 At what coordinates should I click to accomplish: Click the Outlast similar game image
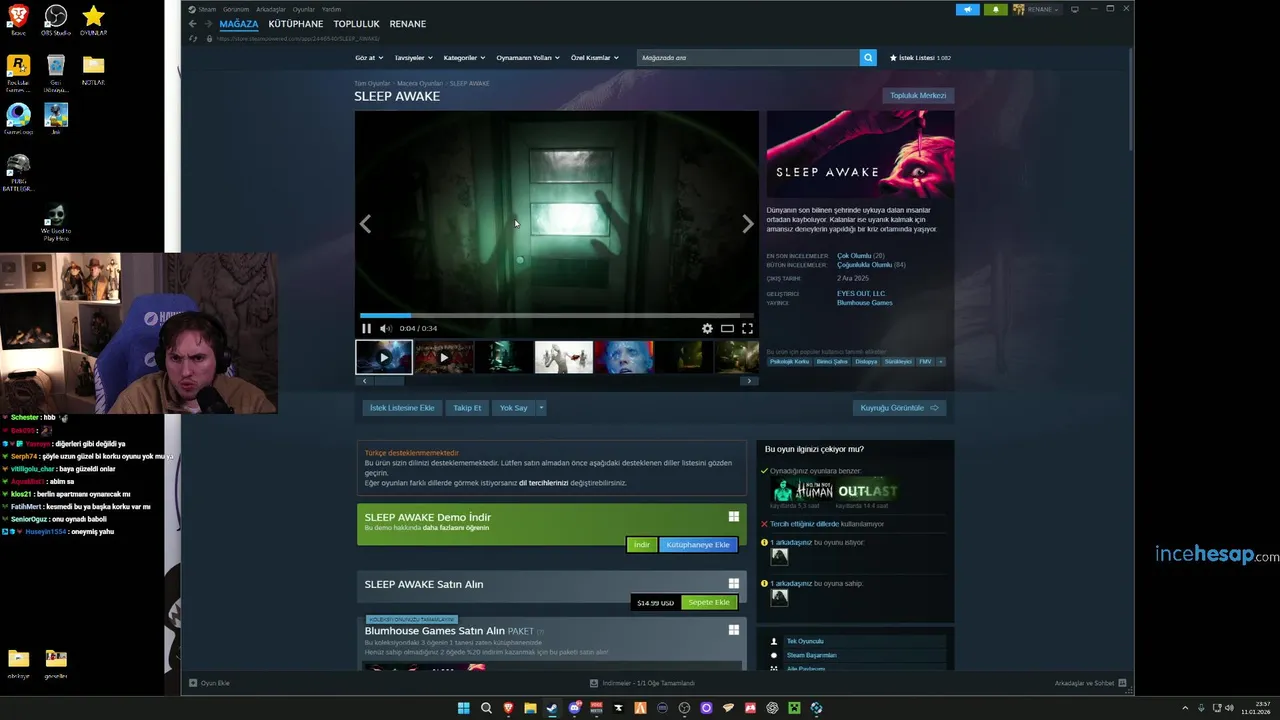[x=867, y=491]
